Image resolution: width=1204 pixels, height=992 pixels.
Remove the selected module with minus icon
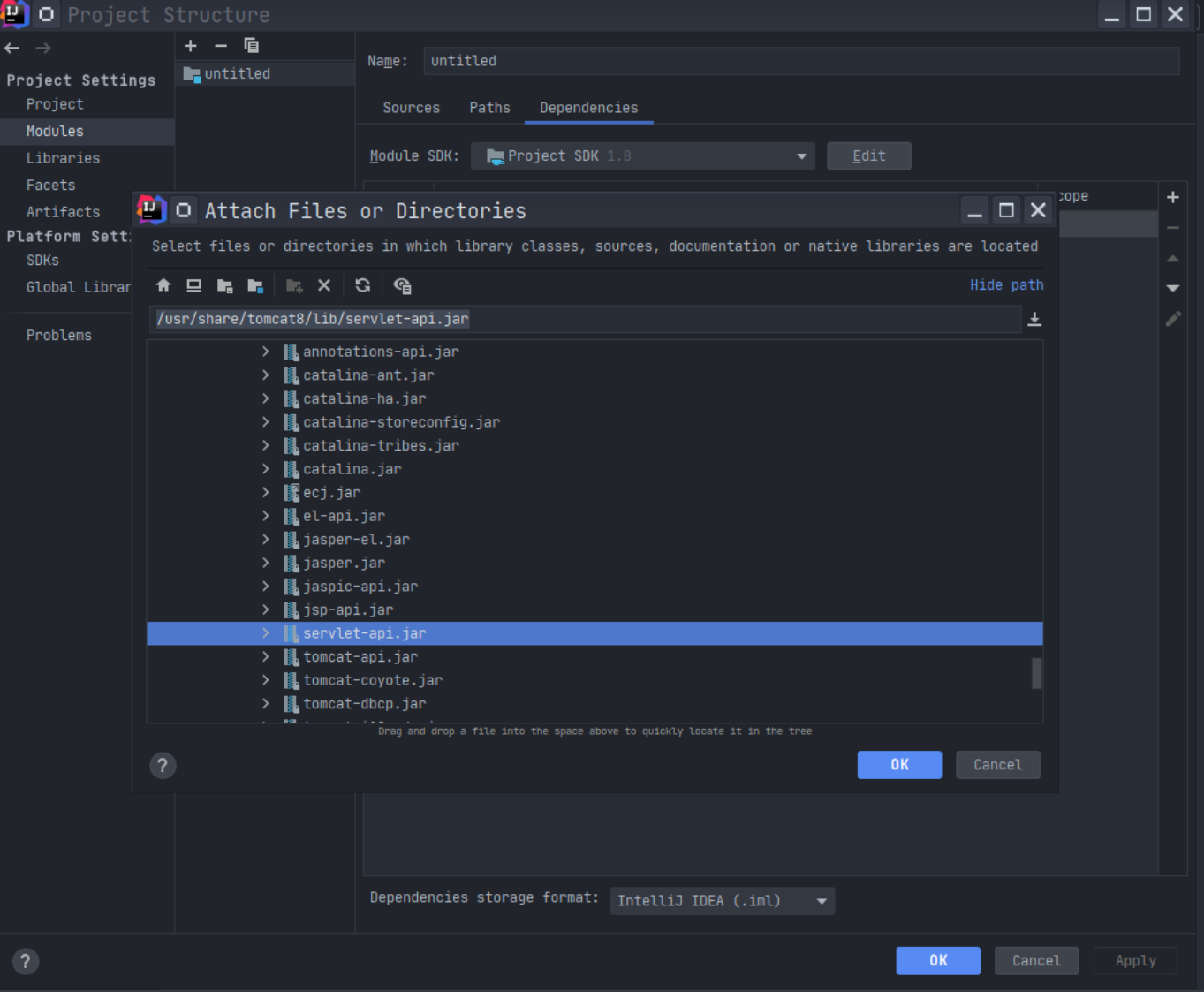(221, 46)
